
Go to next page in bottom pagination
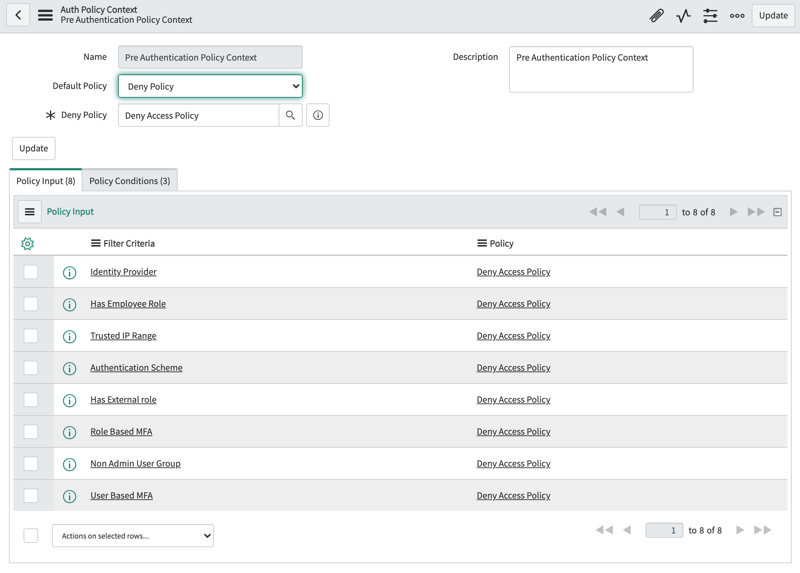pyautogui.click(x=740, y=530)
